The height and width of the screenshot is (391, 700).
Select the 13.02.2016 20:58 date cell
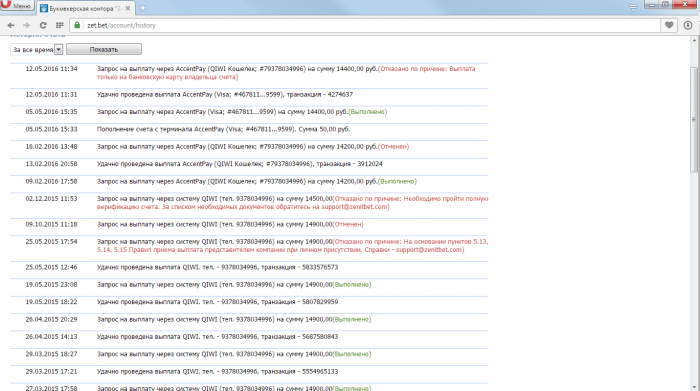[x=51, y=164]
